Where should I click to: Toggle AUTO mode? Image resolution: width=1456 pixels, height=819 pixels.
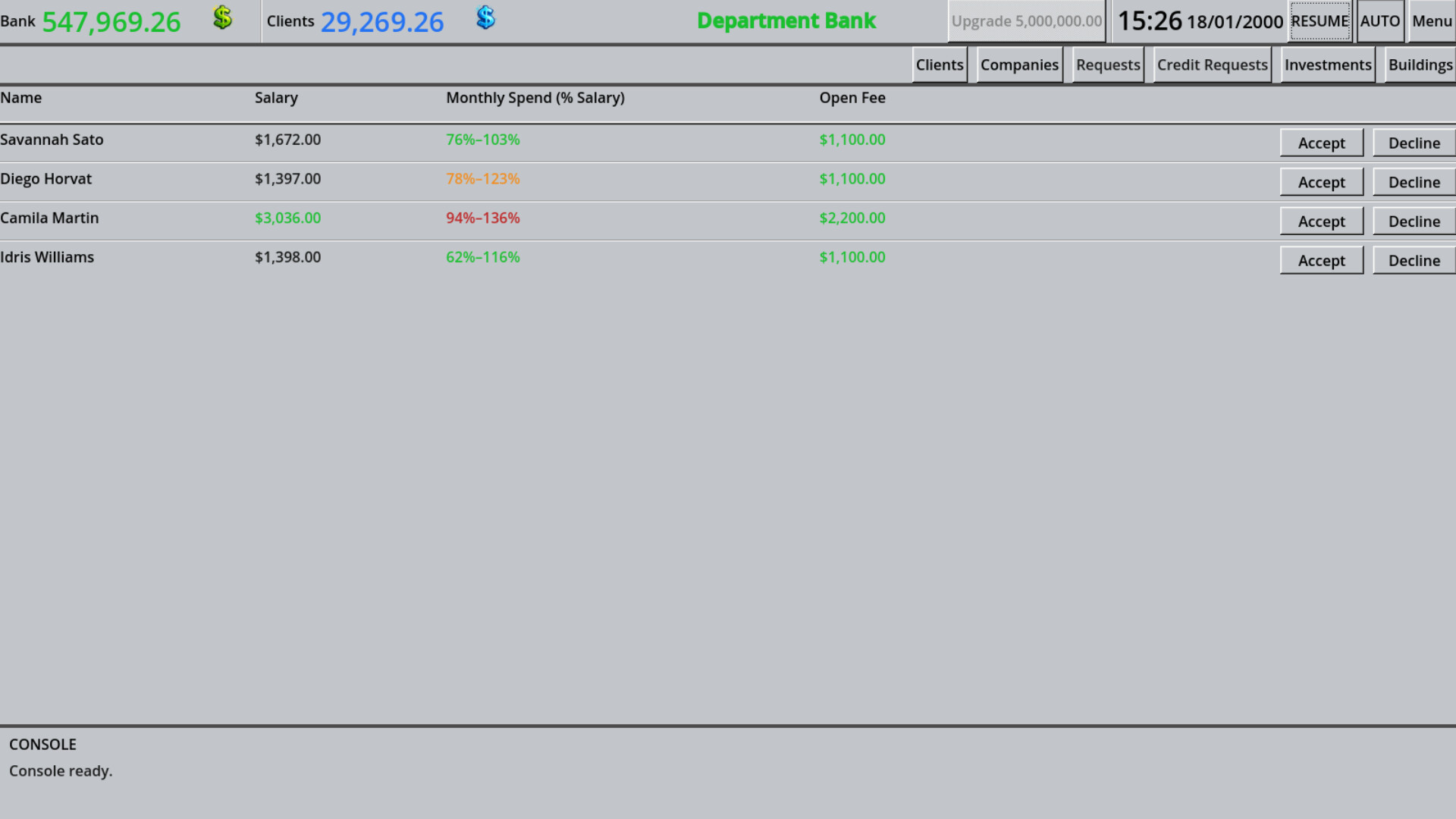(x=1380, y=21)
